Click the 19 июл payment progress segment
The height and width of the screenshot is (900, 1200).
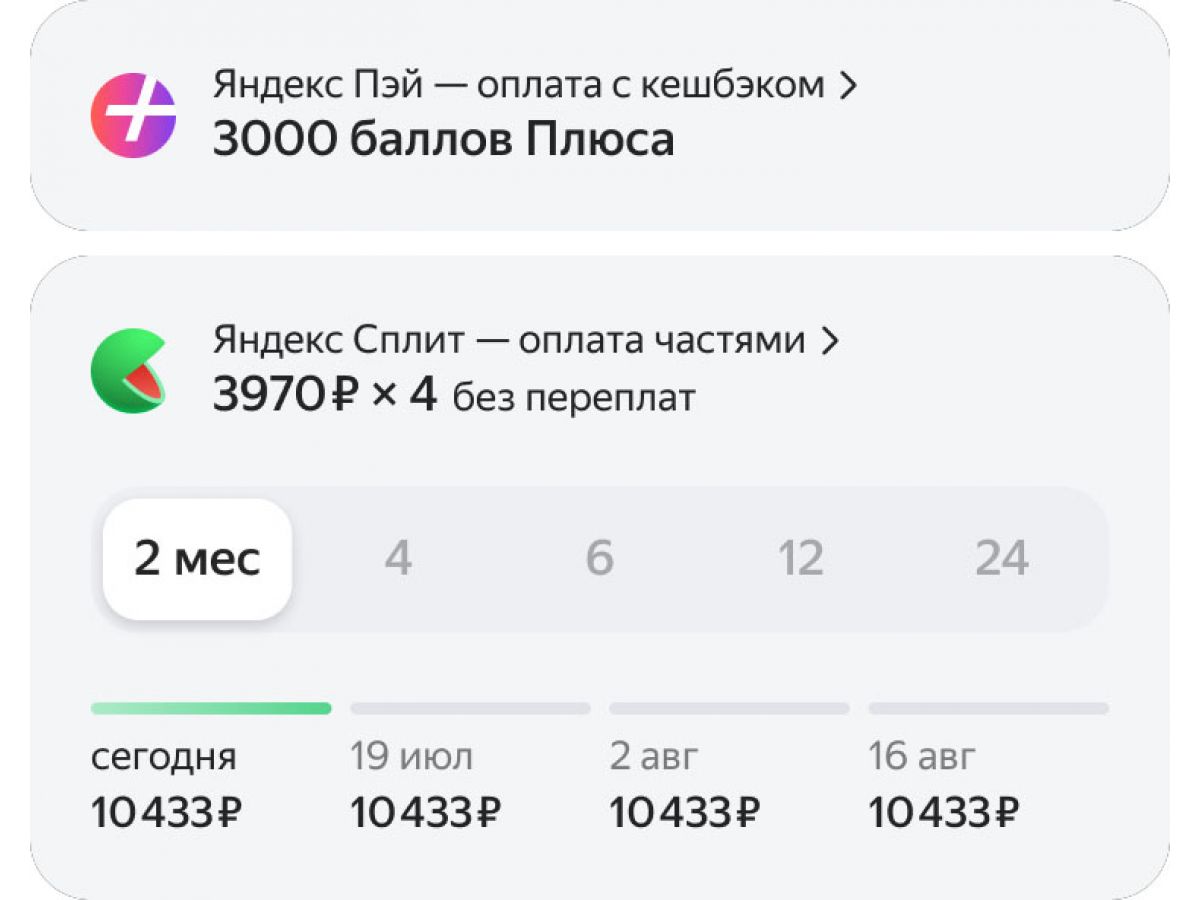(470, 708)
